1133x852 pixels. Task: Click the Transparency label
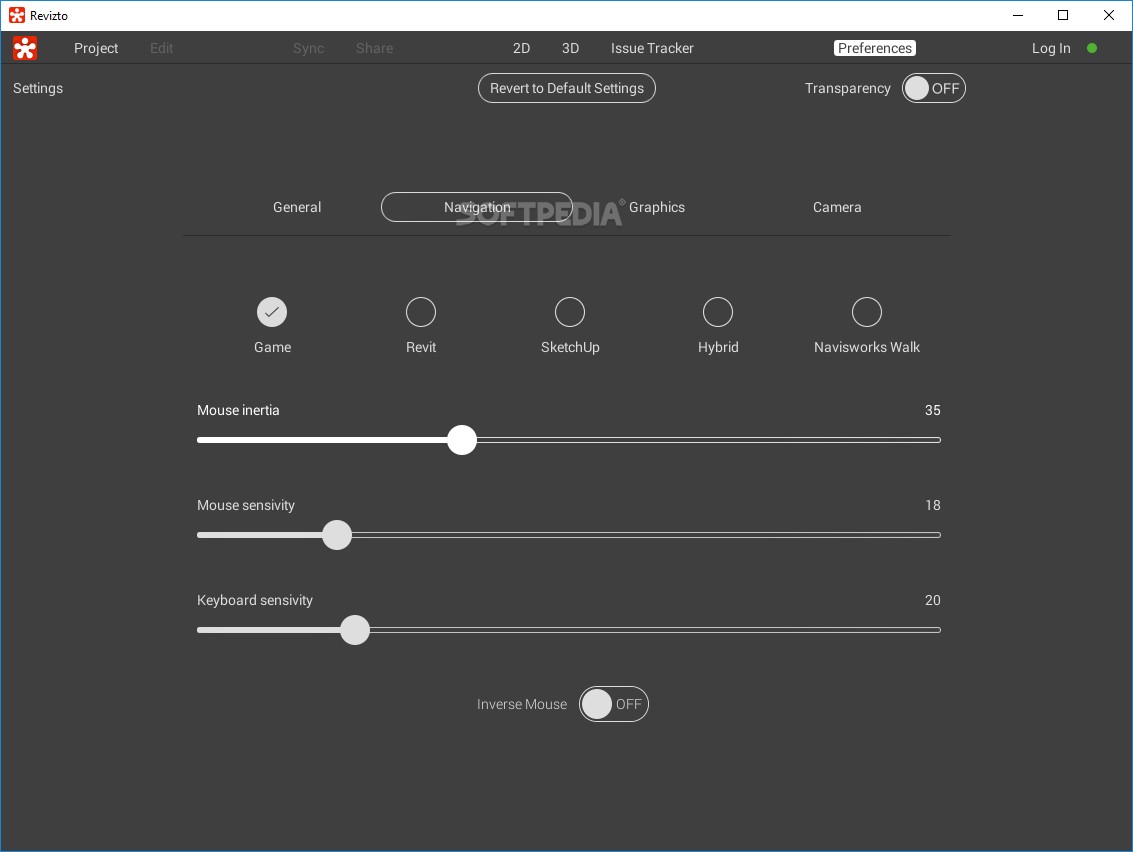[x=848, y=88]
